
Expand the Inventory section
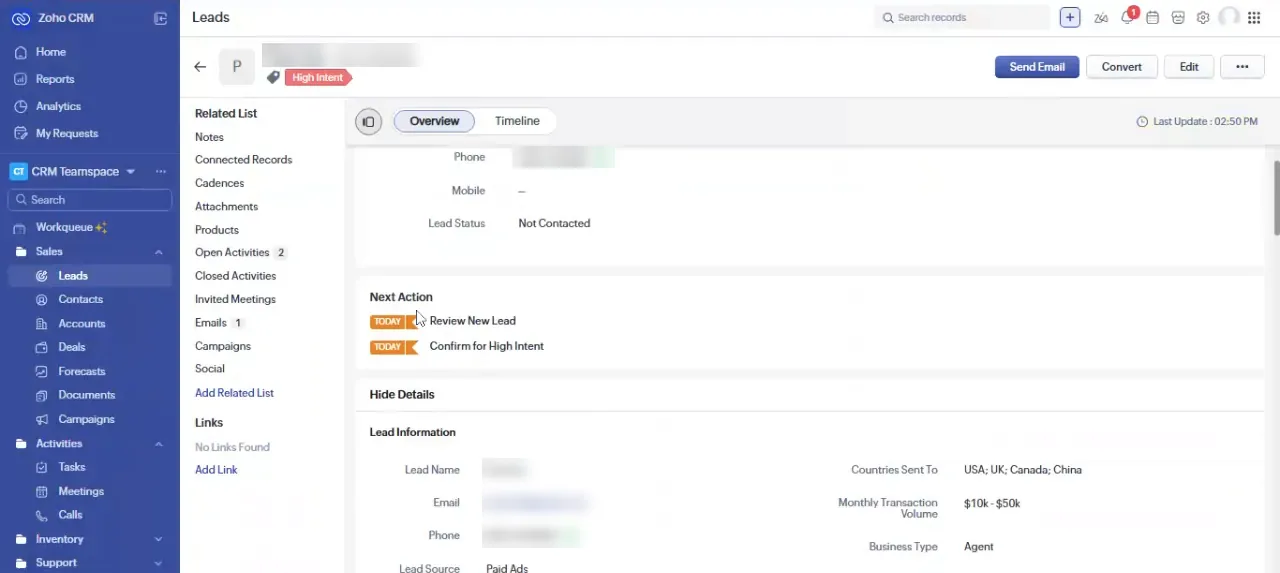pyautogui.click(x=158, y=539)
